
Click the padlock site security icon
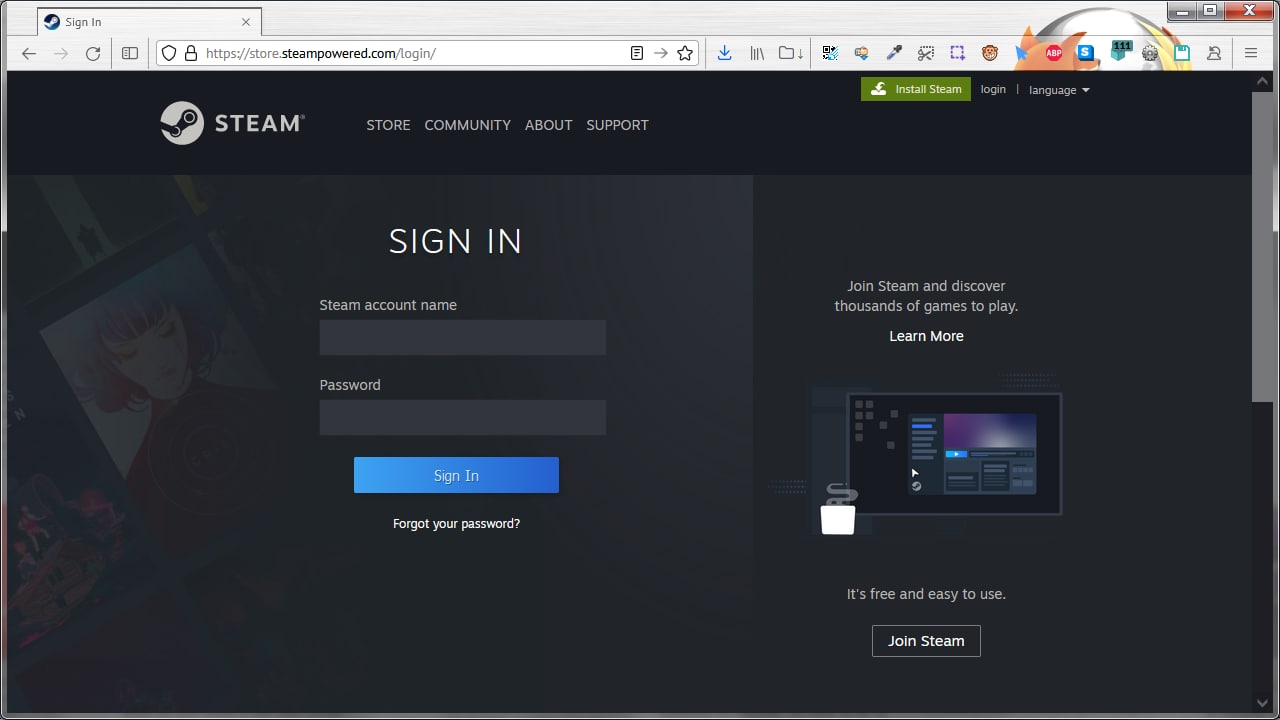[190, 53]
